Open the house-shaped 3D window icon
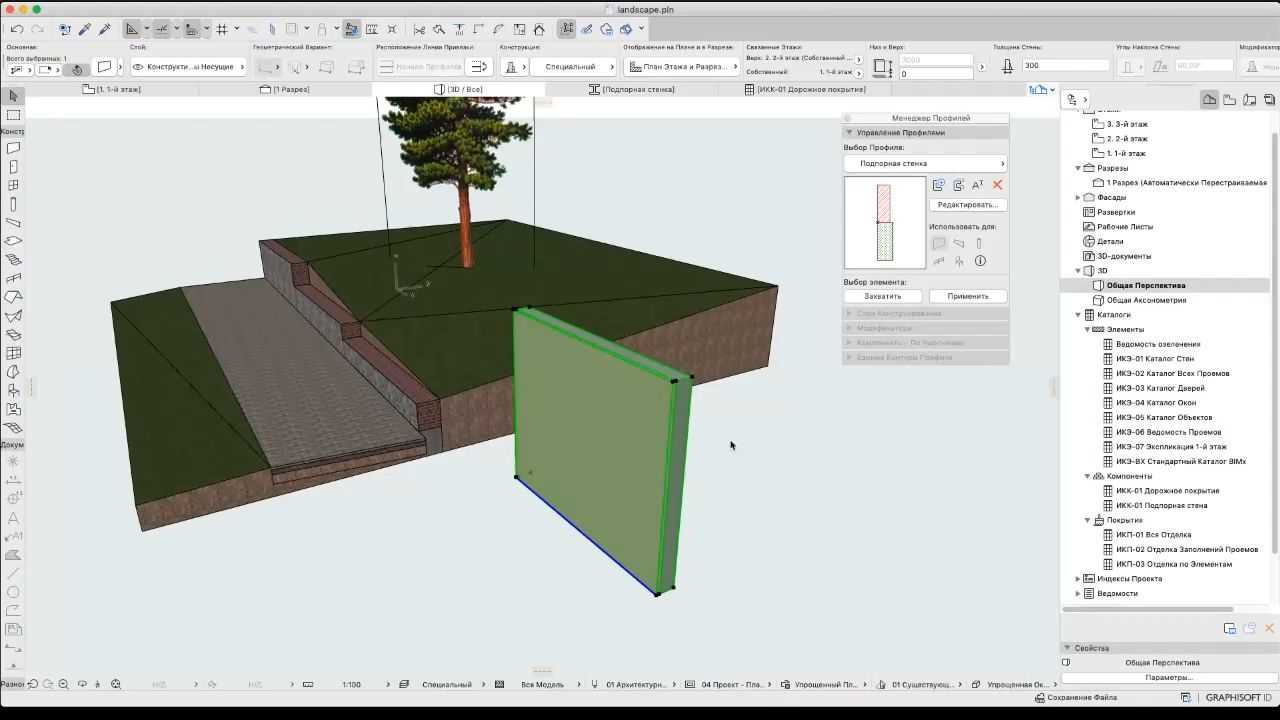Viewport: 1280px width, 720px height. pyautogui.click(x=540, y=29)
